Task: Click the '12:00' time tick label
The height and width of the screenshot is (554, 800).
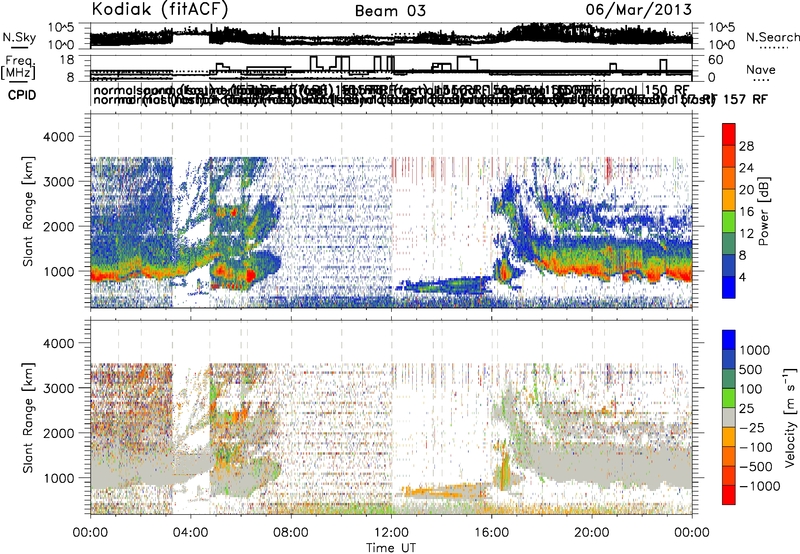Action: pyautogui.click(x=391, y=532)
